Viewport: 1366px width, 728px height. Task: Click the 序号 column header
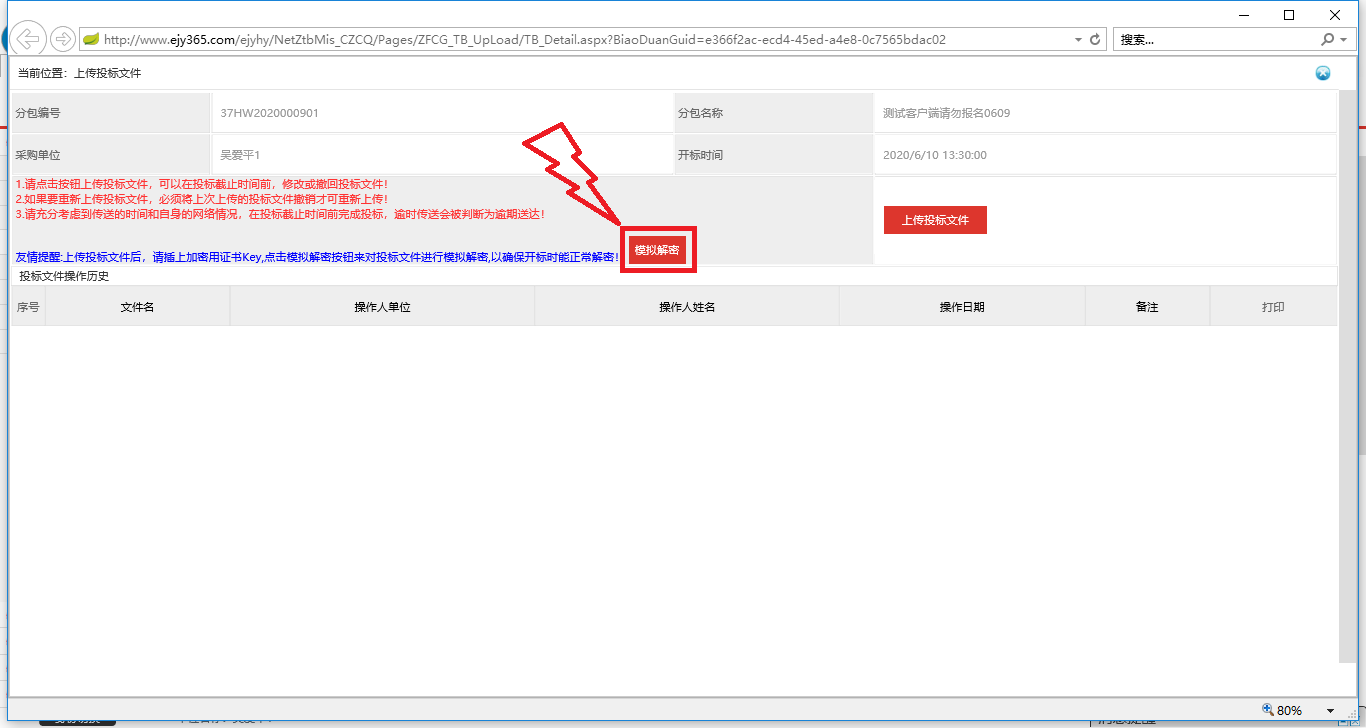click(x=28, y=307)
